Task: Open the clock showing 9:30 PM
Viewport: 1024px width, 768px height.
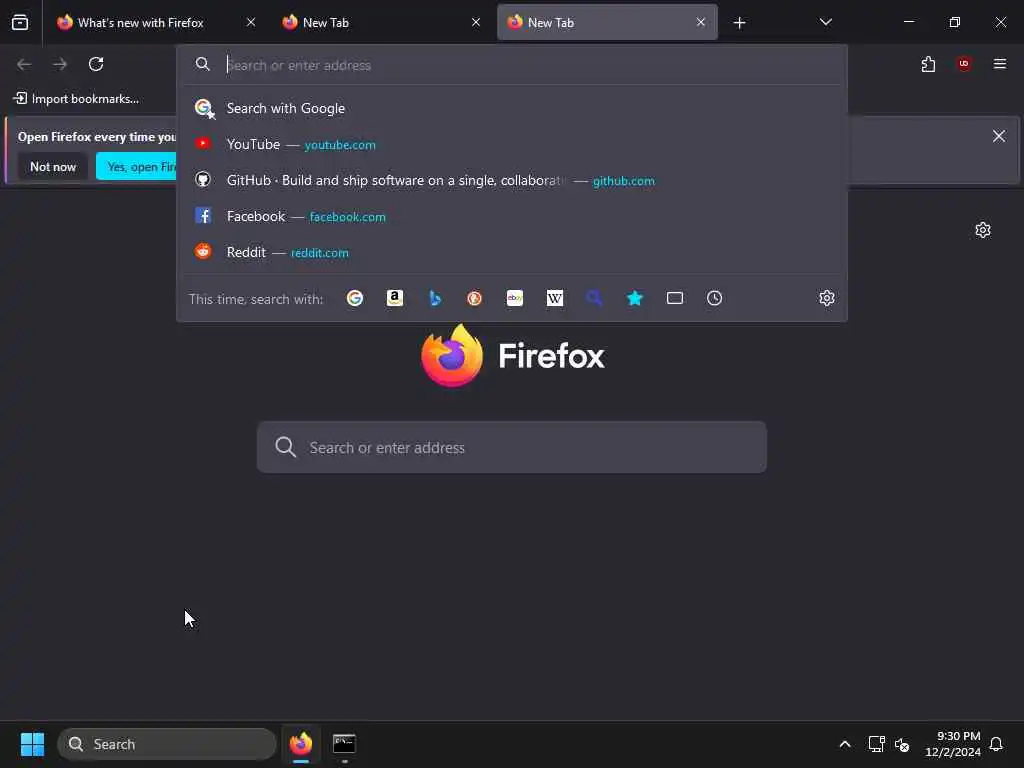Action: [952, 744]
